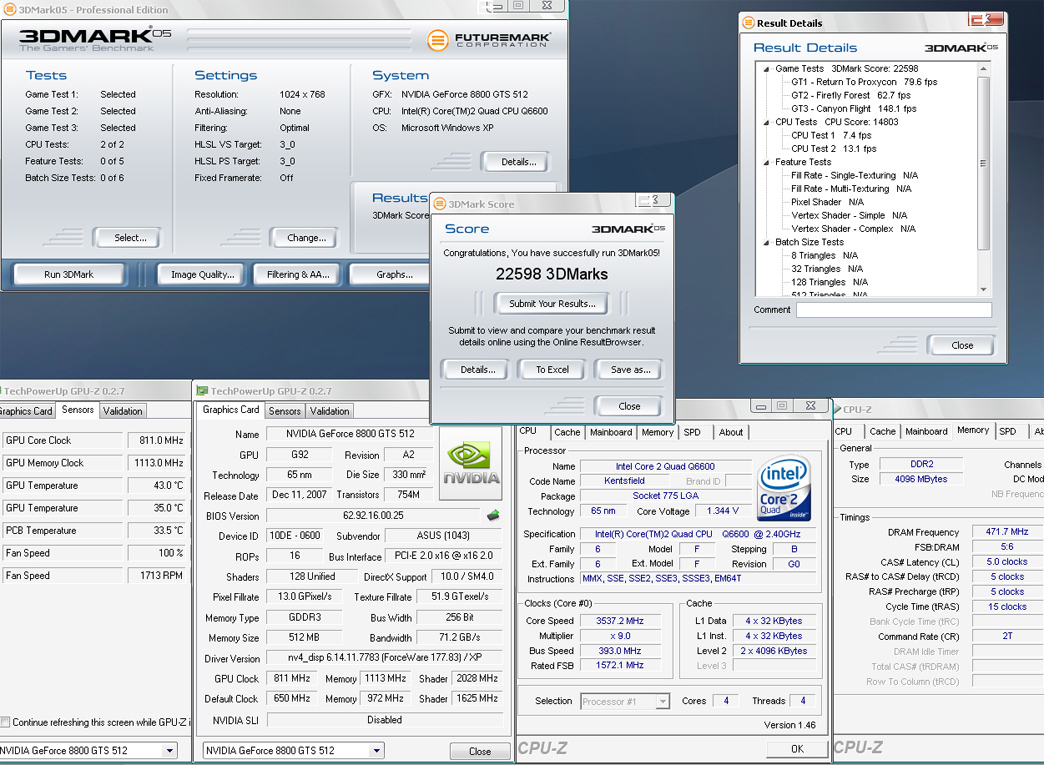
Task: Click the NVIDIA logo in GPU-Z
Action: [471, 465]
